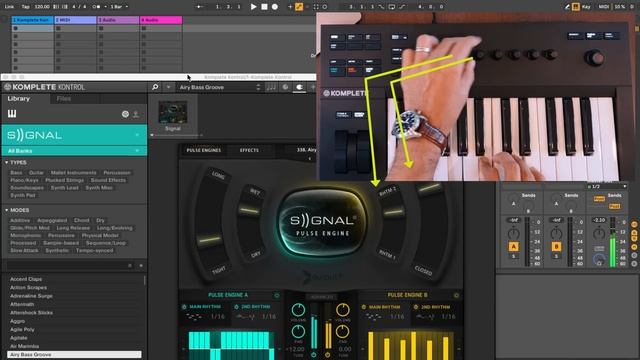
Task: Click preset up/down stepper beside Airy Bass Groove
Action: (258, 87)
